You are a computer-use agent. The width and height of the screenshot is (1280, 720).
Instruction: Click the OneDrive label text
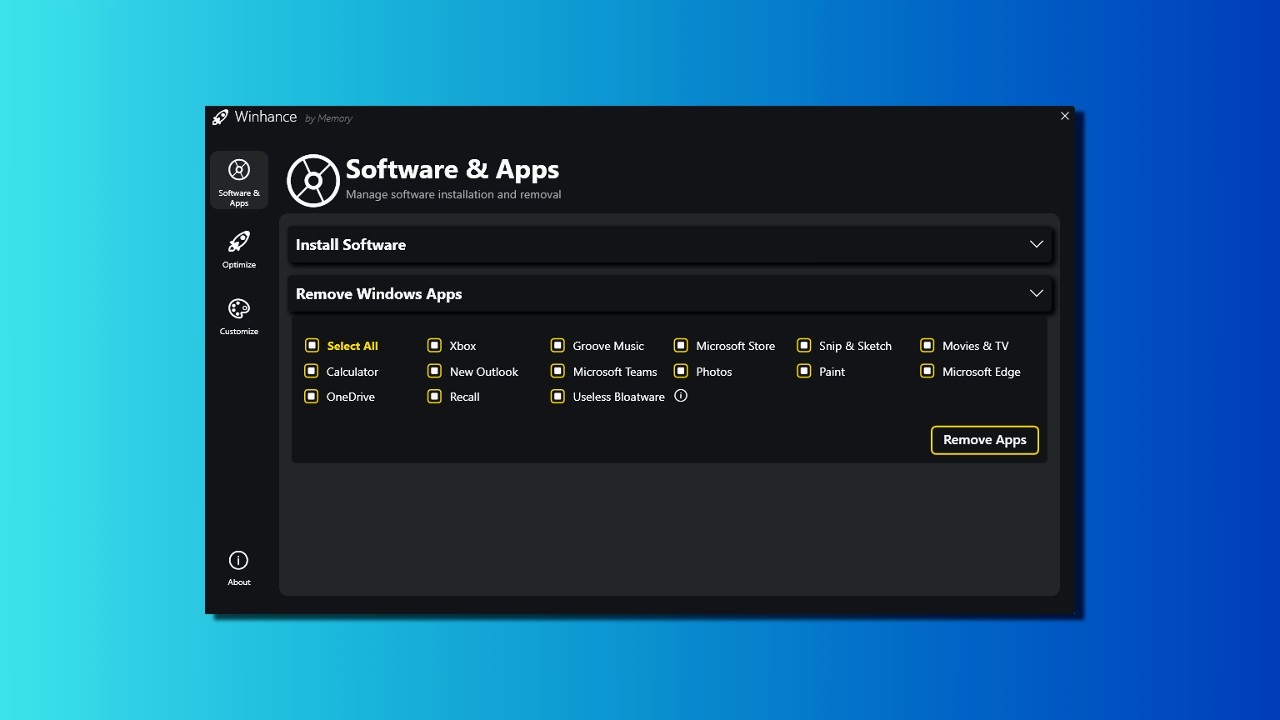point(351,397)
